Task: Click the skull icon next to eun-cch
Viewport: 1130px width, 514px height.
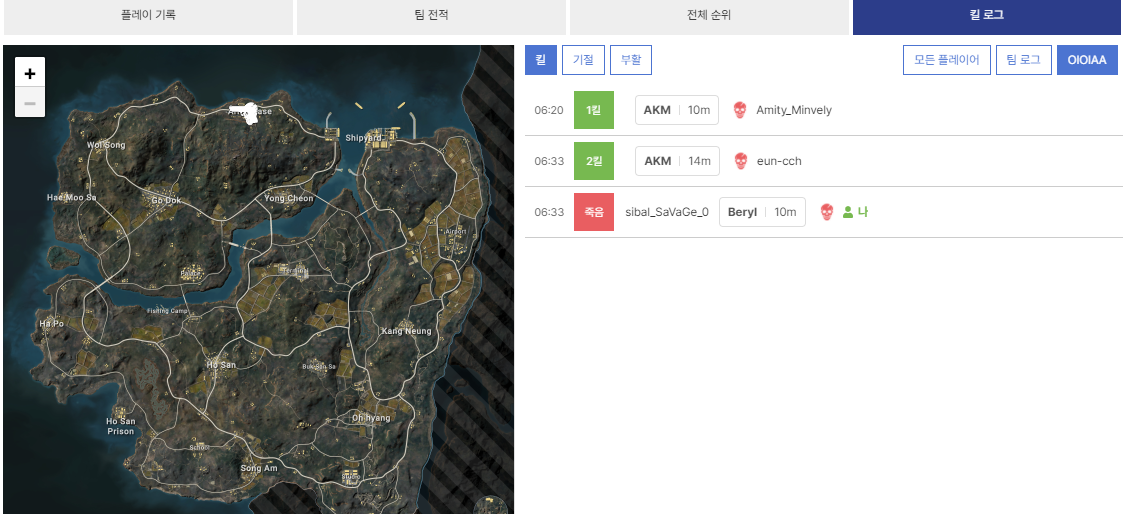Action: coord(740,161)
